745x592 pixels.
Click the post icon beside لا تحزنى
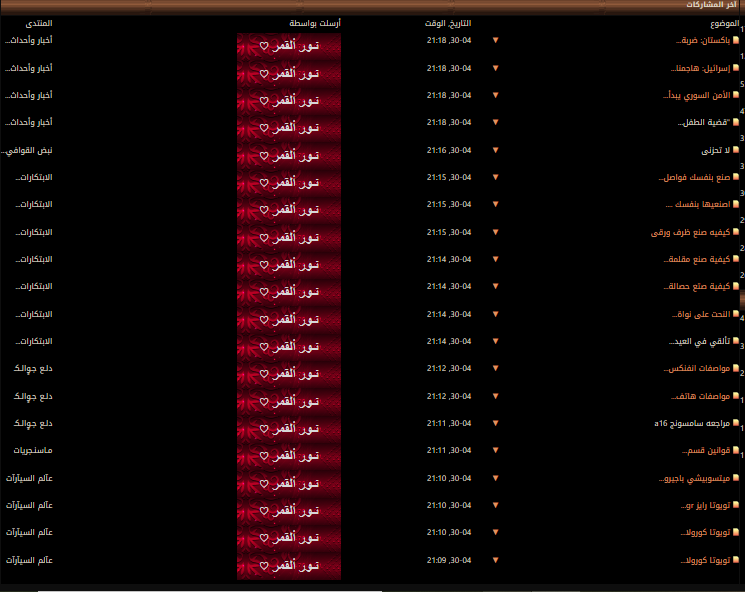(x=736, y=150)
